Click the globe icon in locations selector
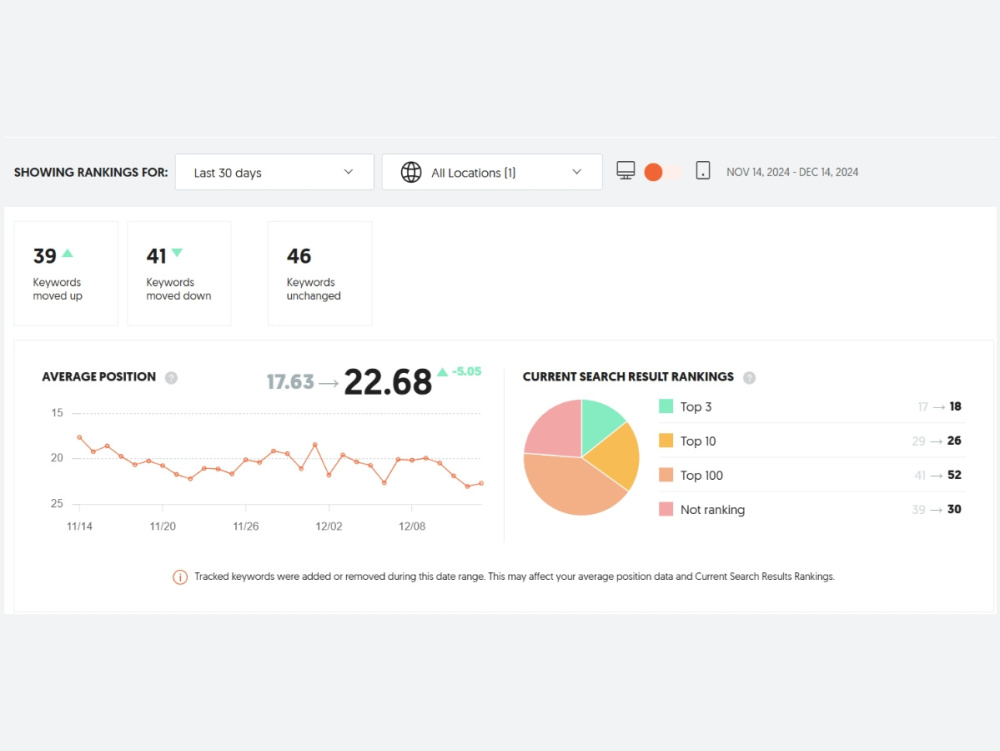This screenshot has height=751, width=1000. click(411, 172)
